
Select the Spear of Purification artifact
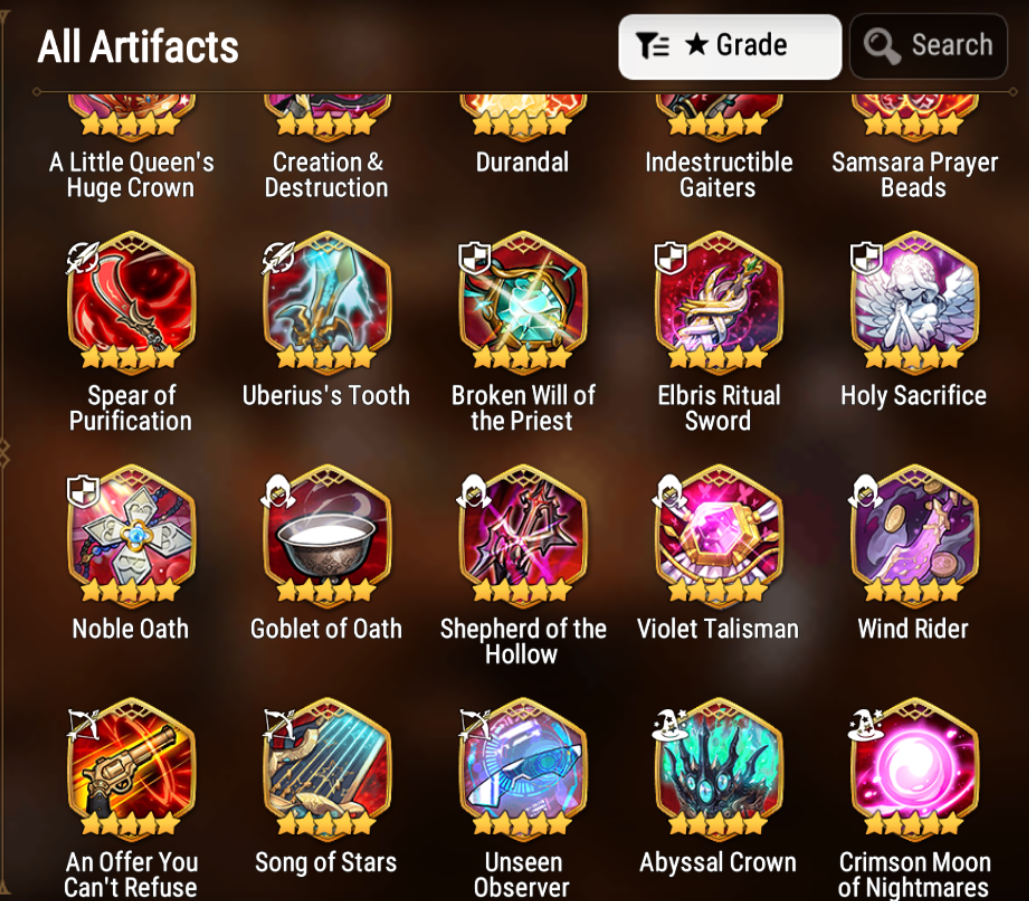point(131,303)
